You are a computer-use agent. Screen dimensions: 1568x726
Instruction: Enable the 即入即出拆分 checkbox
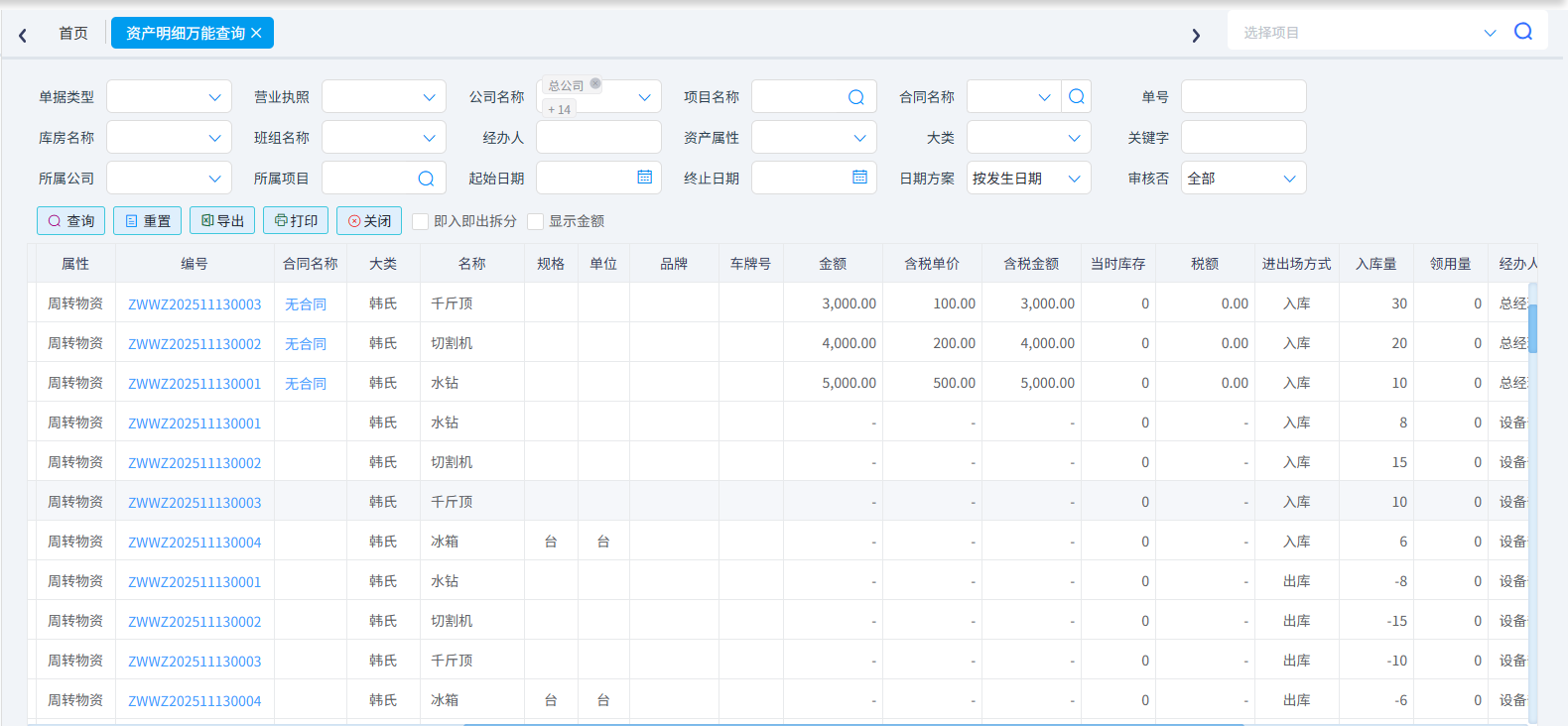[x=421, y=221]
